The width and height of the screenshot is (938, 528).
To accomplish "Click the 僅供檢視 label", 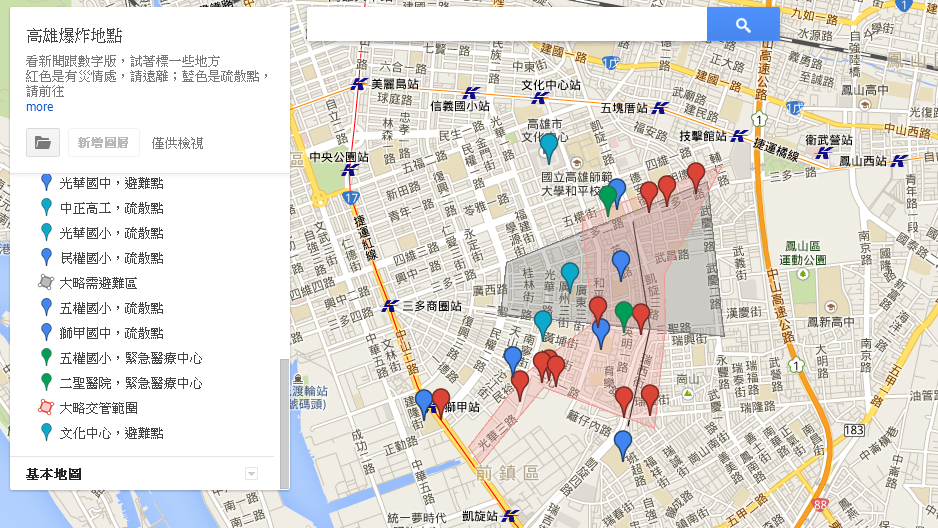I will [x=177, y=143].
